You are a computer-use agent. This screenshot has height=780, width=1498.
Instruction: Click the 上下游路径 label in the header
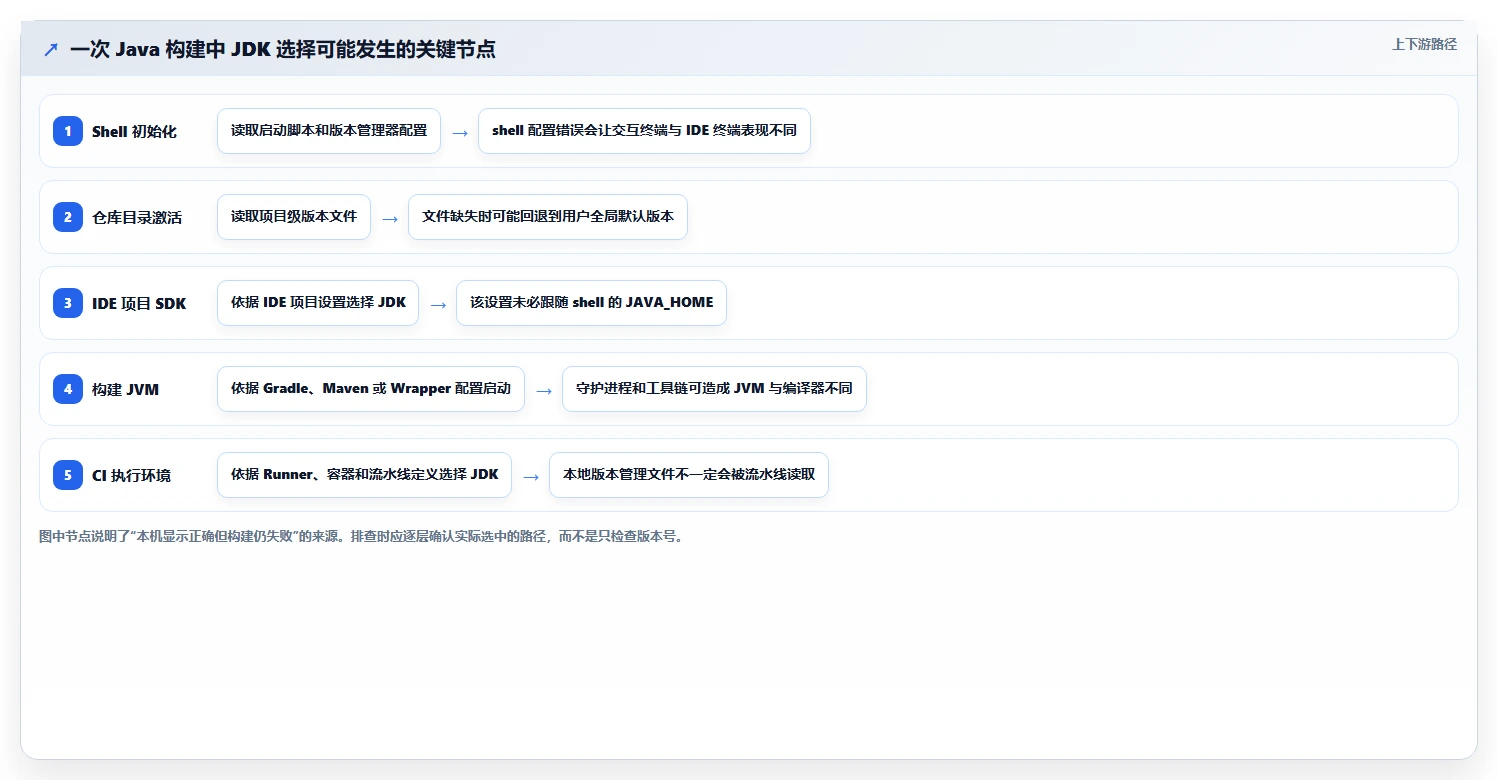point(1424,44)
